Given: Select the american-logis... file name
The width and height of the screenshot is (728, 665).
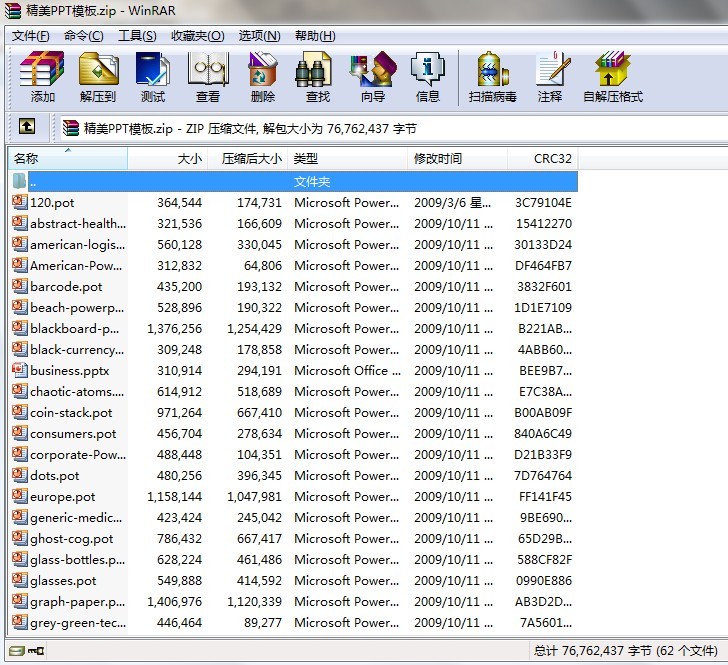Looking at the screenshot, I should (78, 244).
